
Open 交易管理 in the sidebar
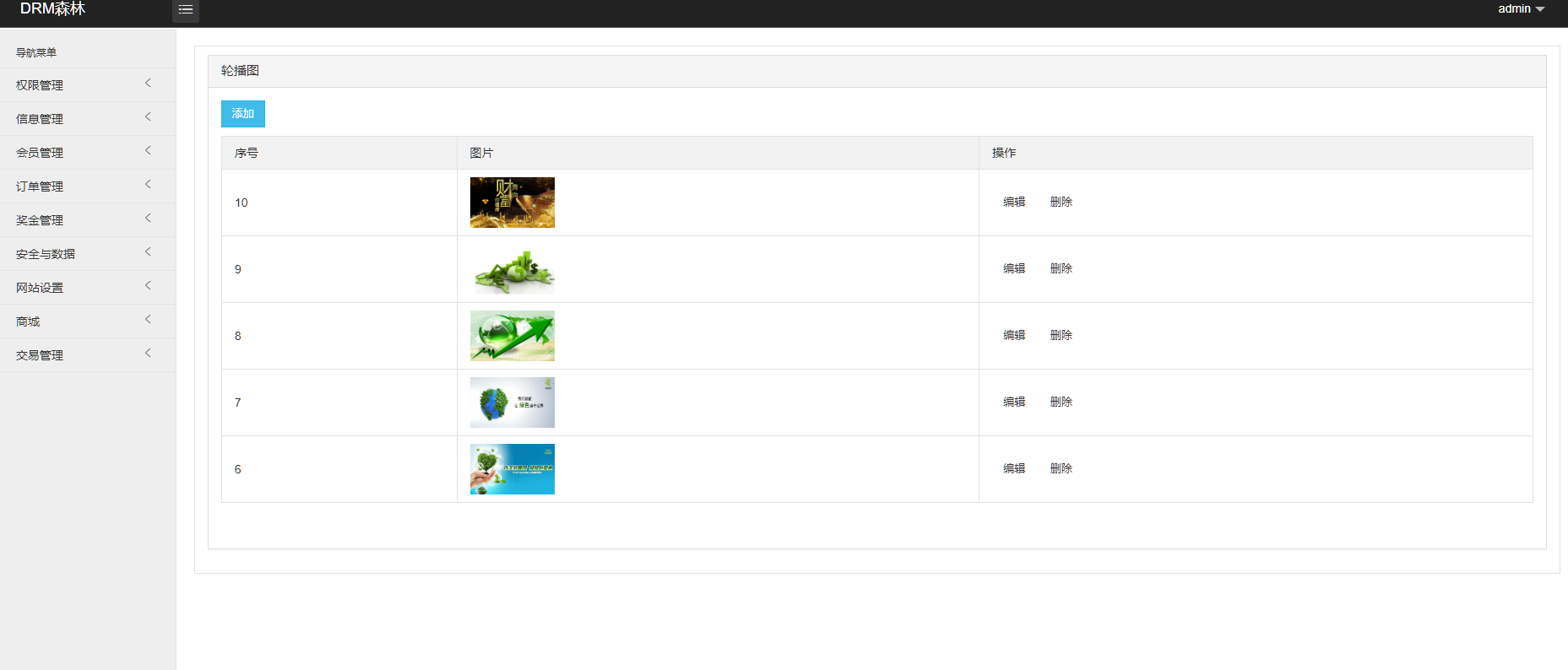coord(40,355)
